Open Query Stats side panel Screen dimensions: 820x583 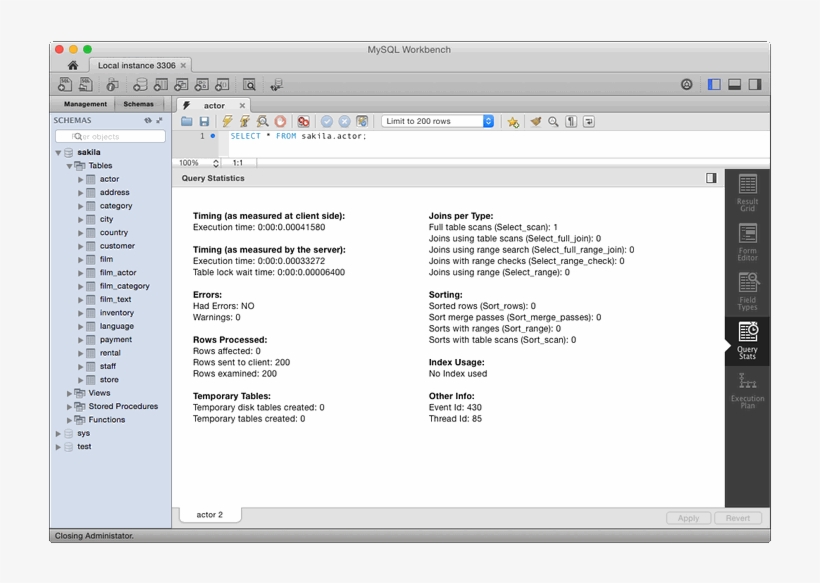click(747, 341)
